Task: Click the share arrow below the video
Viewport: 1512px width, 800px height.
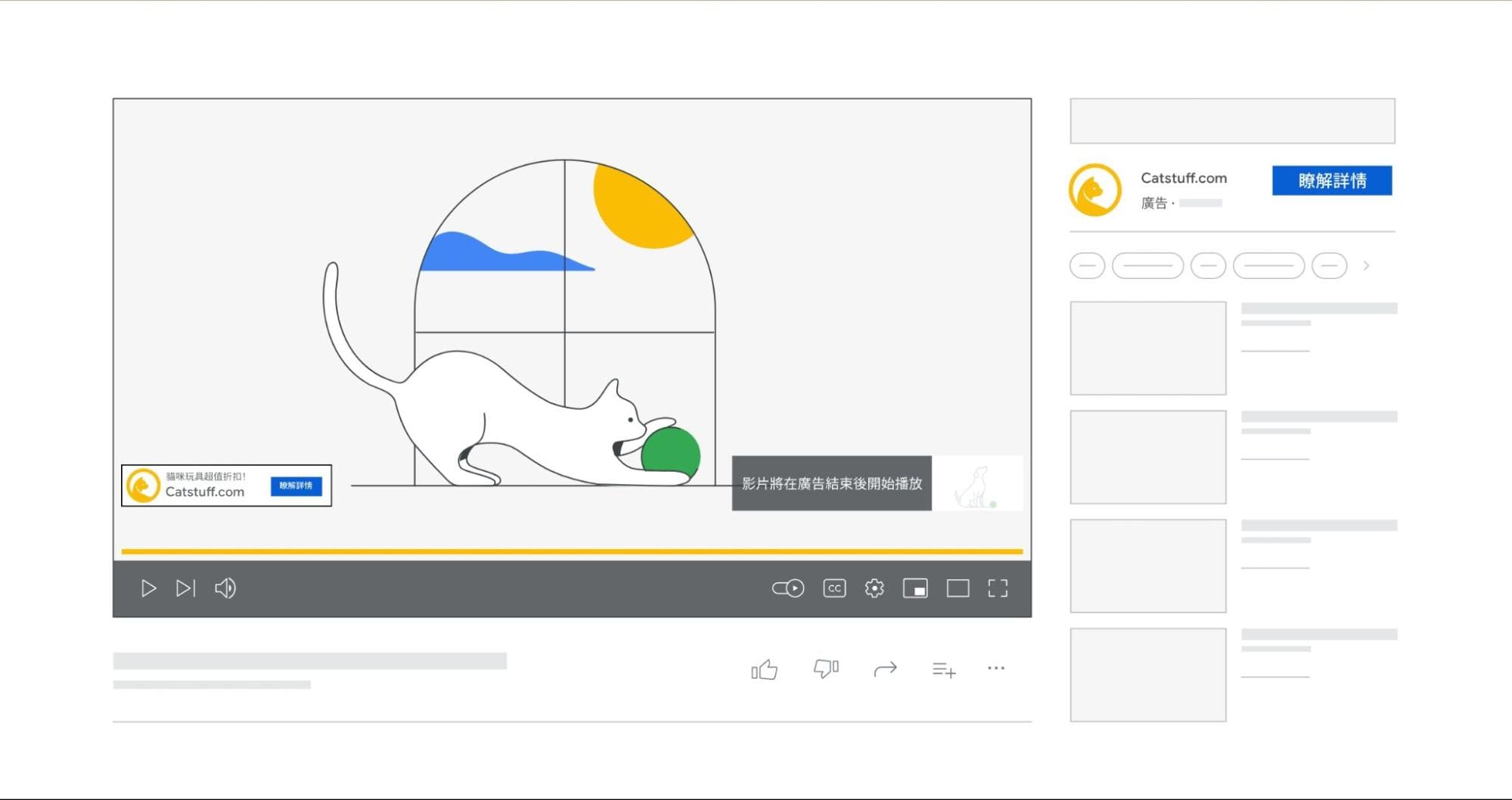Action: point(886,668)
